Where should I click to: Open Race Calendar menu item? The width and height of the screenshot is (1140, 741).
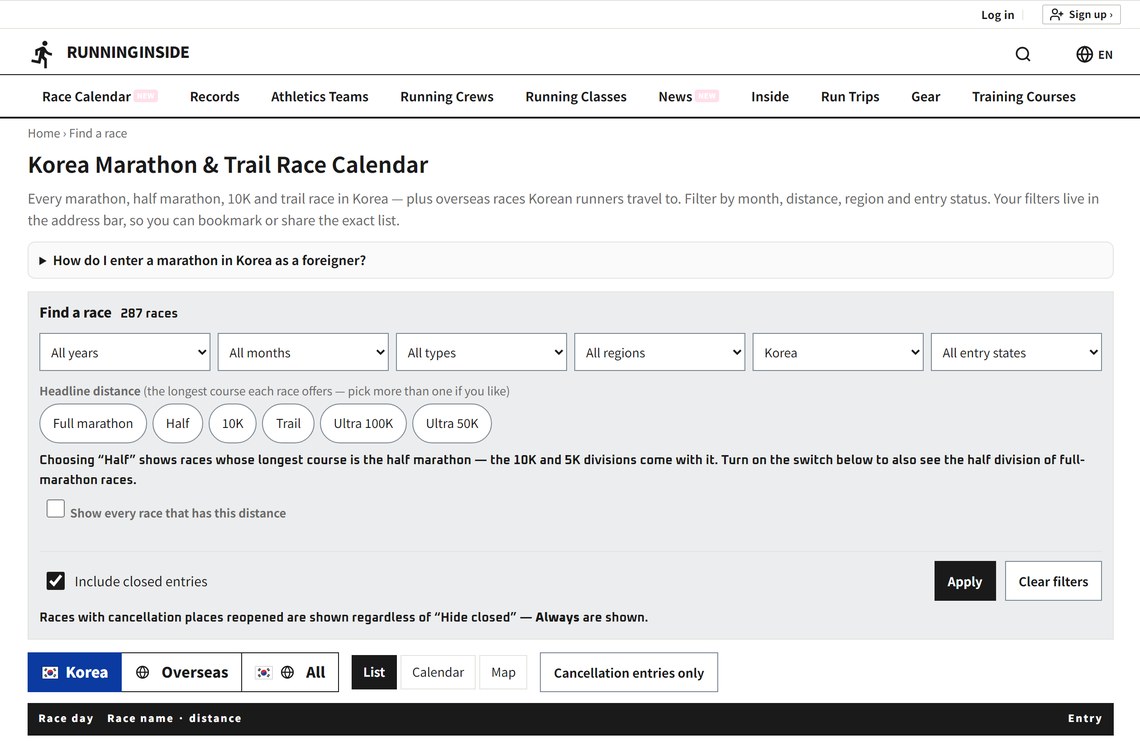tap(87, 97)
